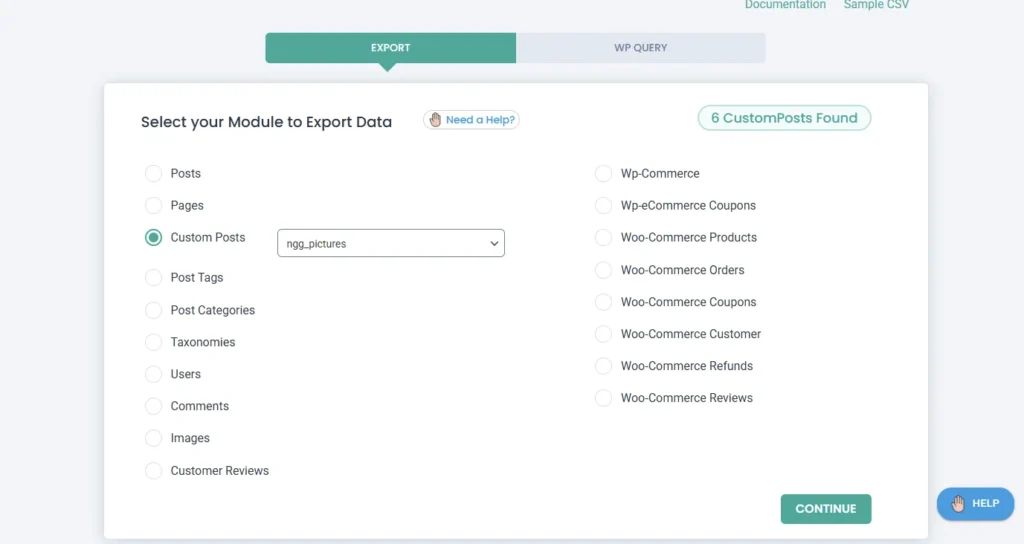Select the Customer Reviews radio button
Screen dimensions: 1024x544
(153, 471)
